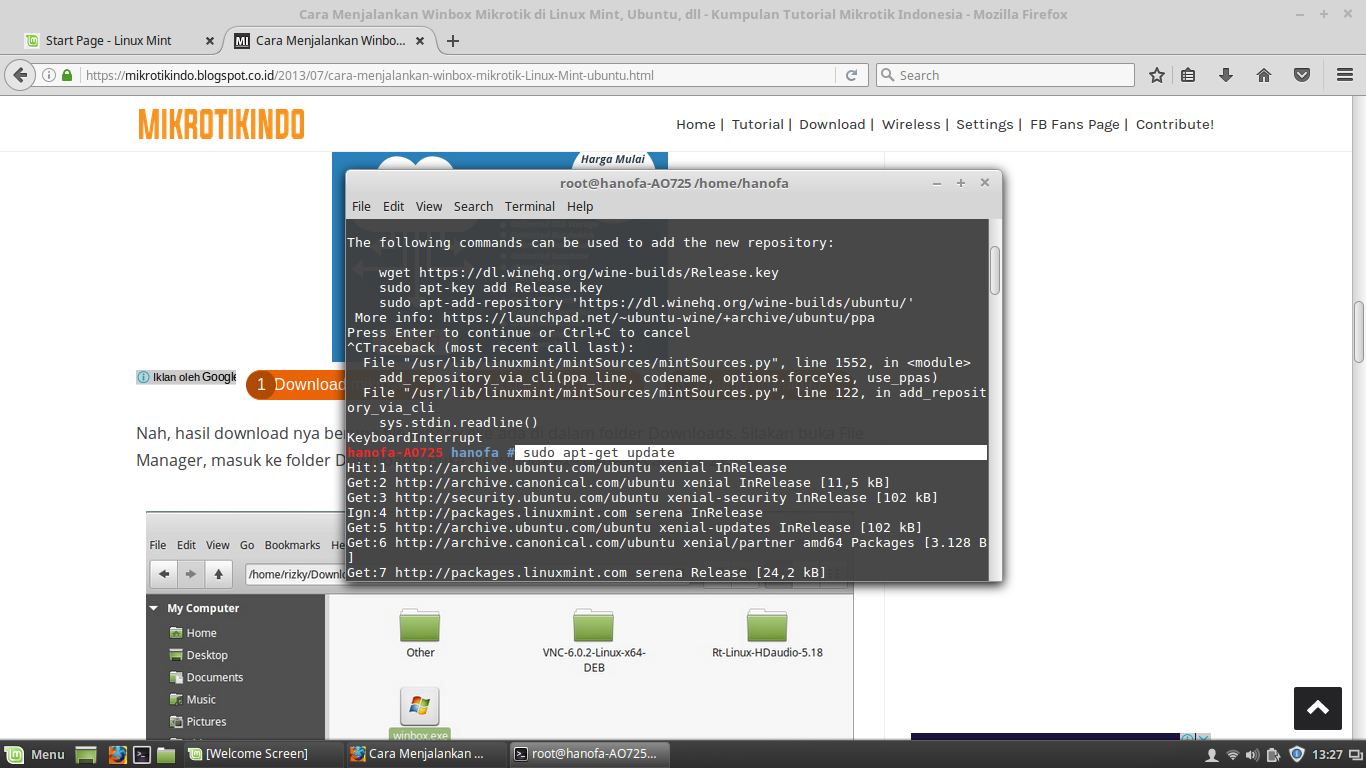Open a new tab with plus button
The width and height of the screenshot is (1366, 768).
click(453, 41)
